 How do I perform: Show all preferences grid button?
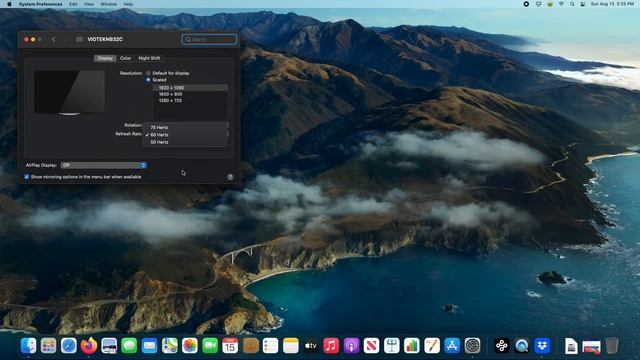tap(79, 39)
